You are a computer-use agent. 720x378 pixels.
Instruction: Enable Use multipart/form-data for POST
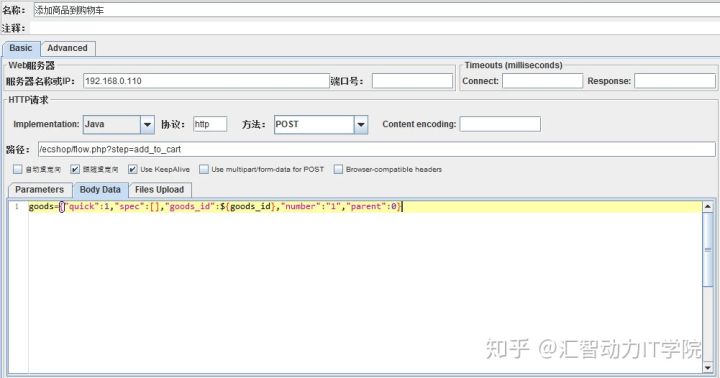coord(204,169)
